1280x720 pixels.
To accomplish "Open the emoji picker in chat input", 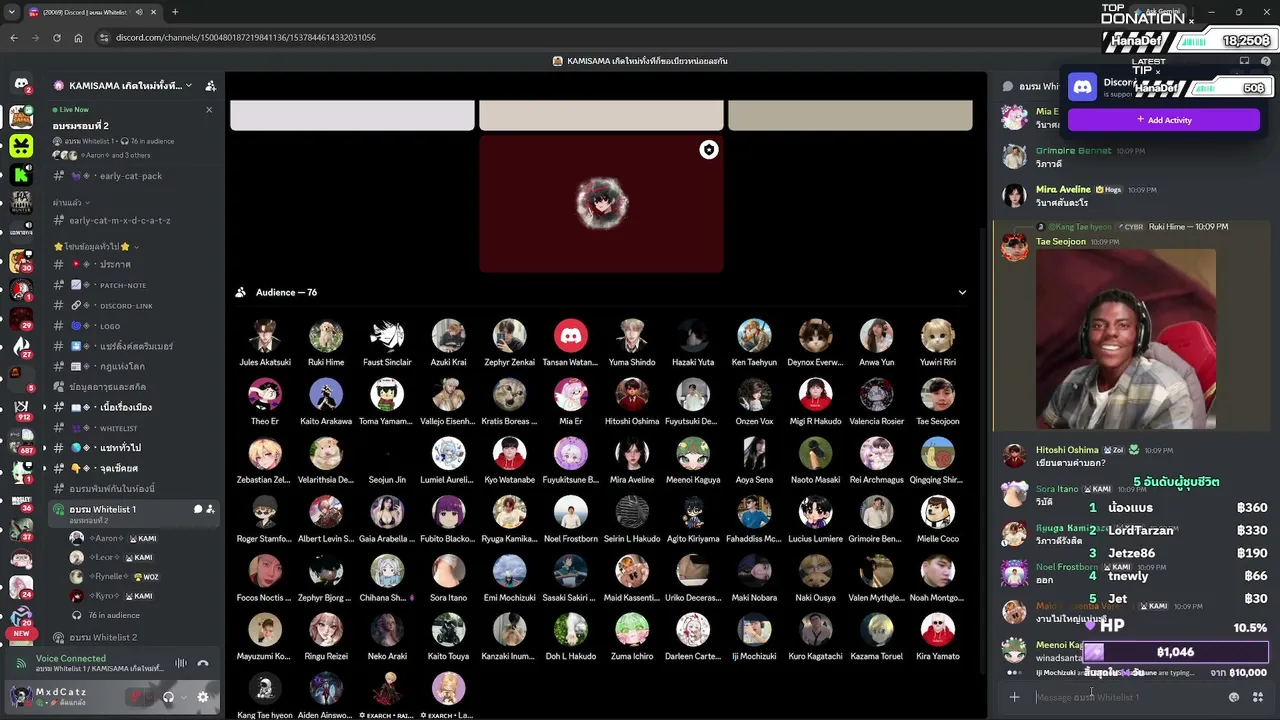I will [x=1234, y=697].
